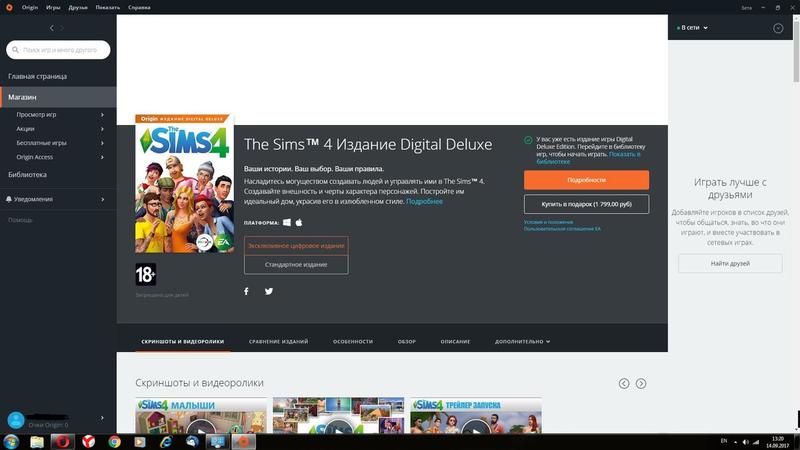Open the Справка menu

coord(139,8)
